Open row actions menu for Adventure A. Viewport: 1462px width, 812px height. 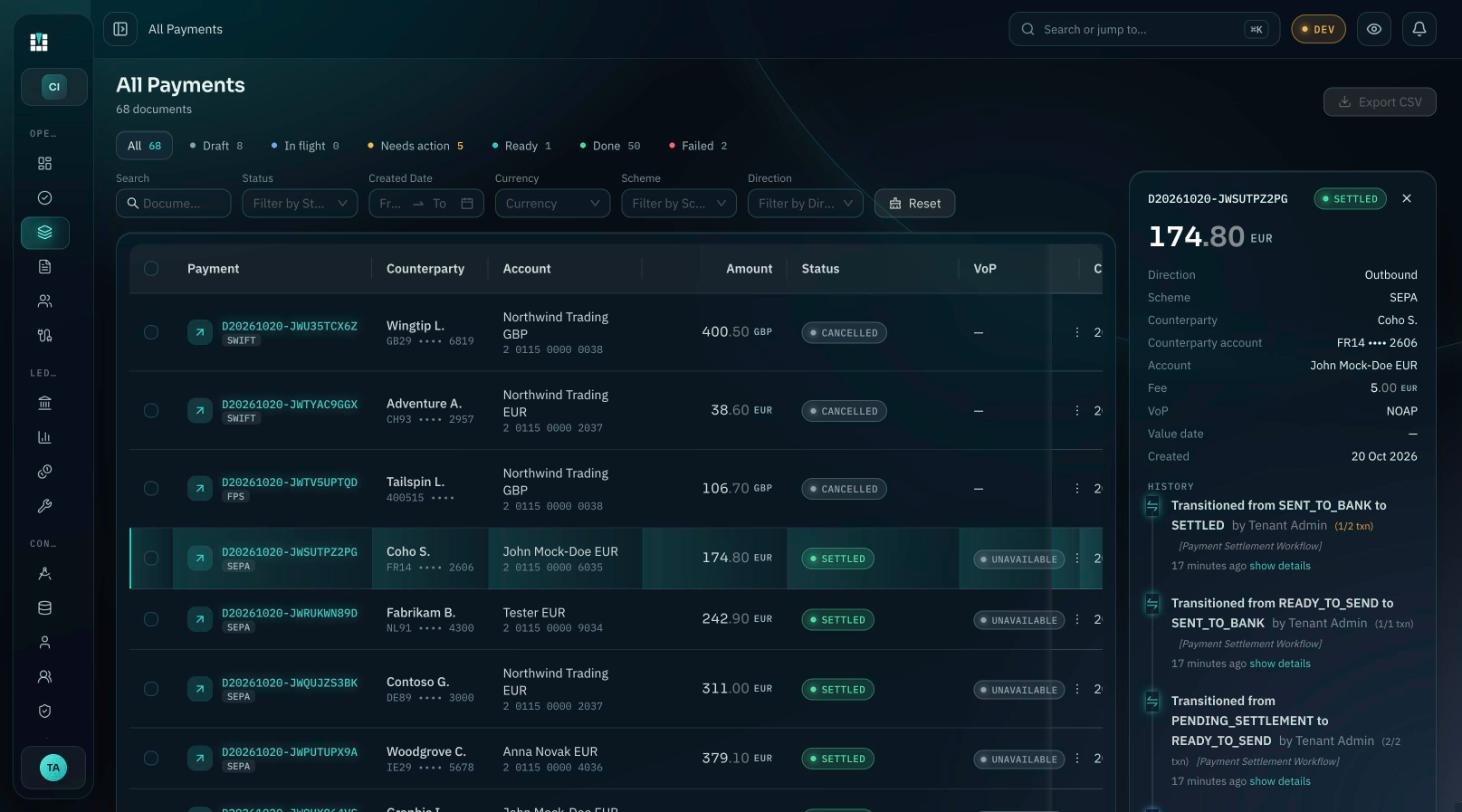[1077, 410]
